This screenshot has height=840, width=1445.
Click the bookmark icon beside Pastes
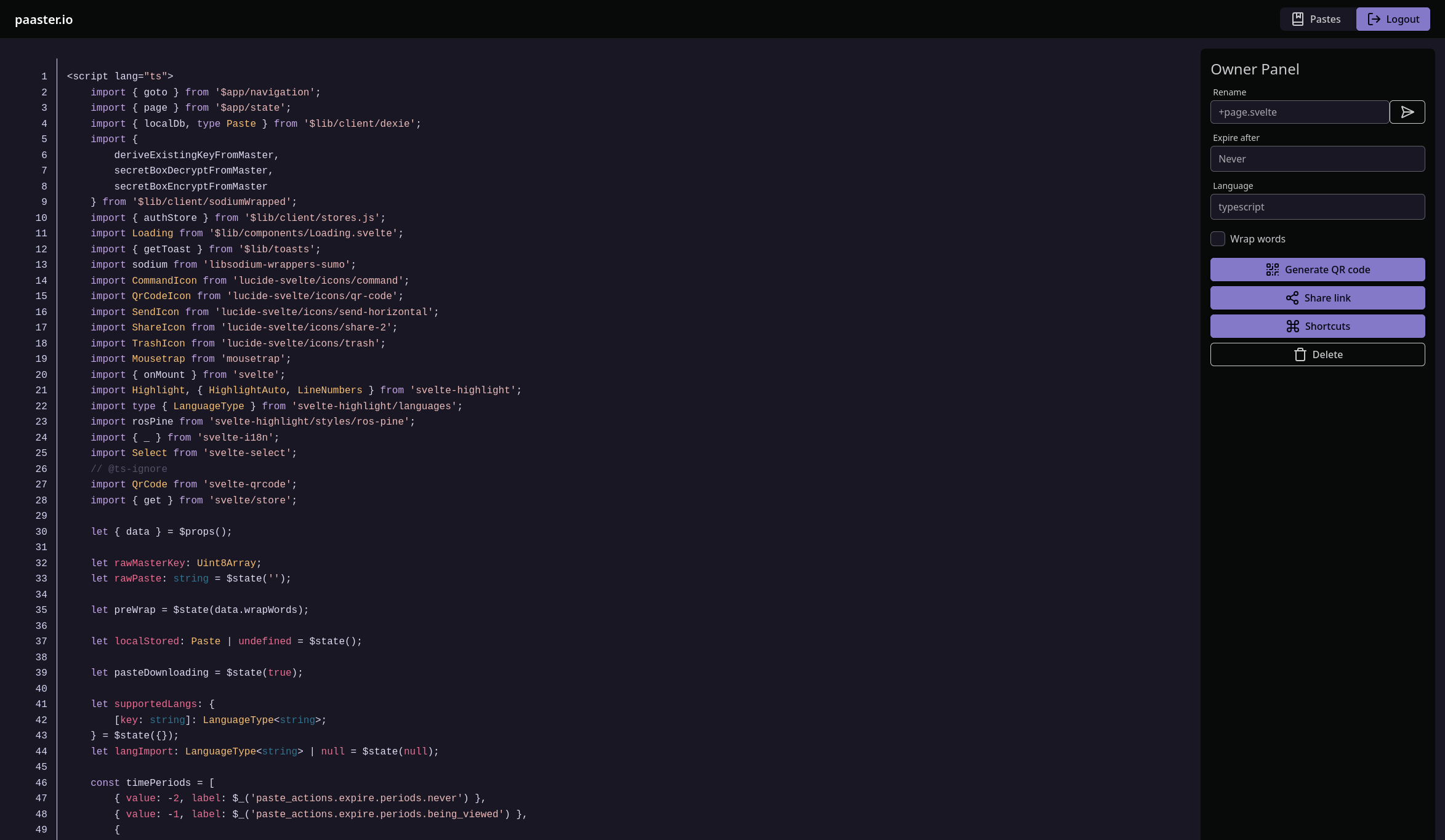[1297, 19]
